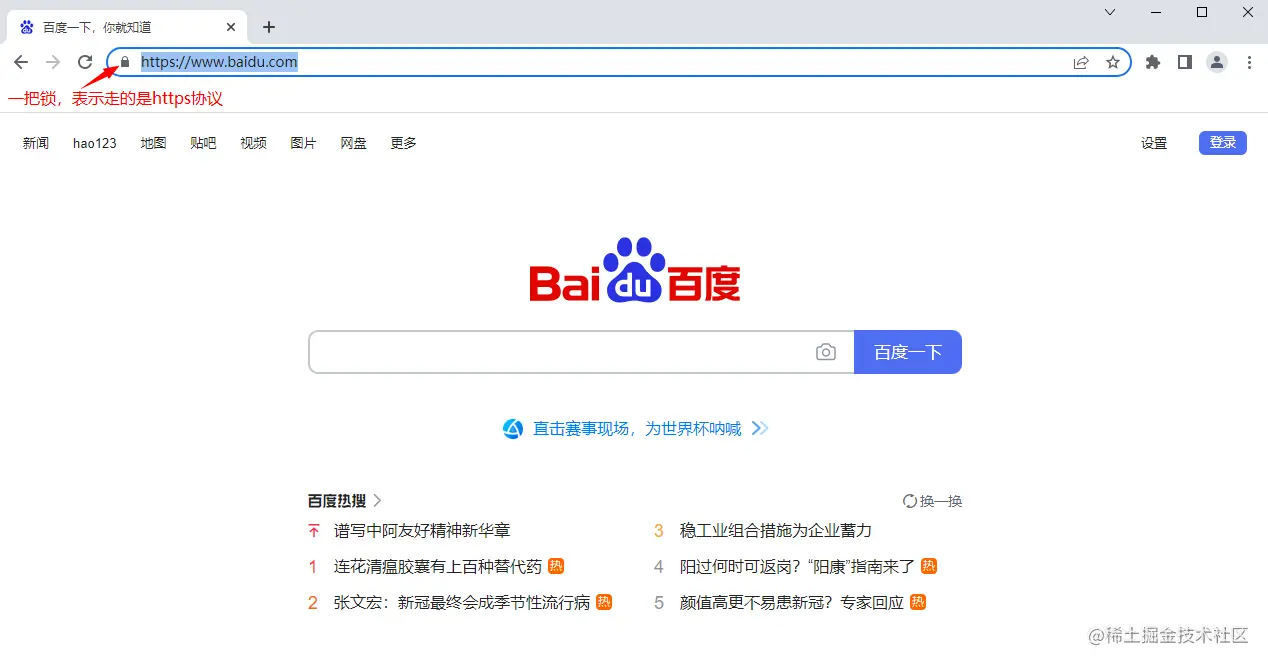The width and height of the screenshot is (1268, 665).
Task: Click the Baidu logo
Action: (635, 270)
